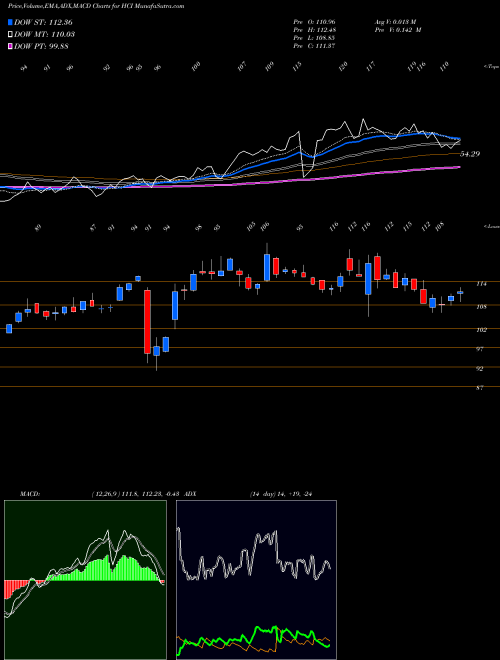Screen dimensions: 500x660
Task: Click the MACD panel heading label
Action: 29,494
